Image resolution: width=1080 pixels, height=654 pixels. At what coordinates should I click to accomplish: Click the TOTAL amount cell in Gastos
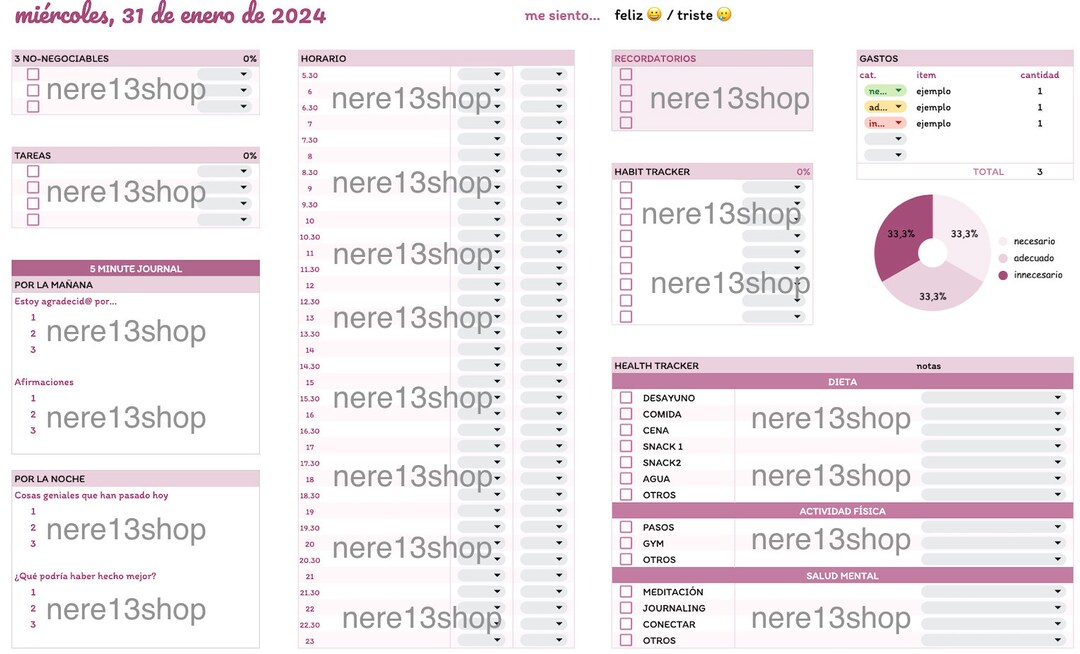click(1040, 171)
